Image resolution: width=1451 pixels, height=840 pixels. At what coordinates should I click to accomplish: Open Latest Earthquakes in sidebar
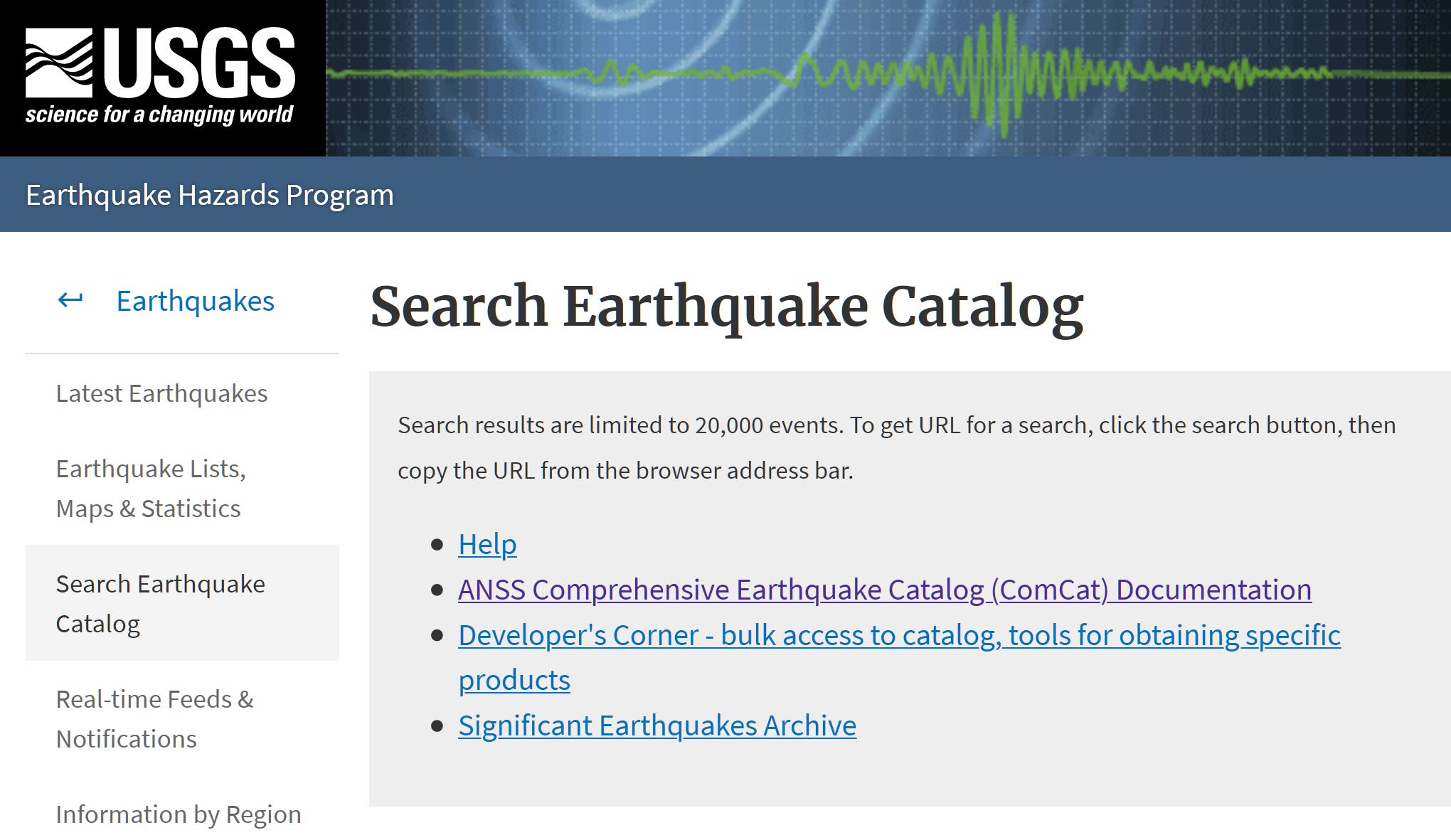click(x=161, y=393)
